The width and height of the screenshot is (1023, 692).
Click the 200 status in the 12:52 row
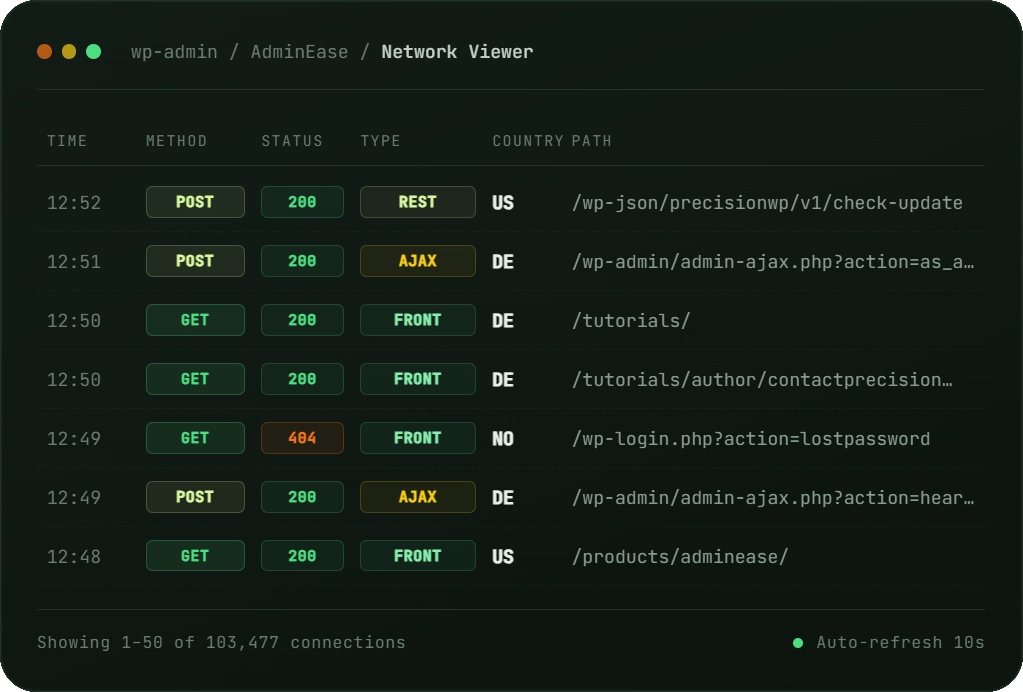[x=302, y=202]
